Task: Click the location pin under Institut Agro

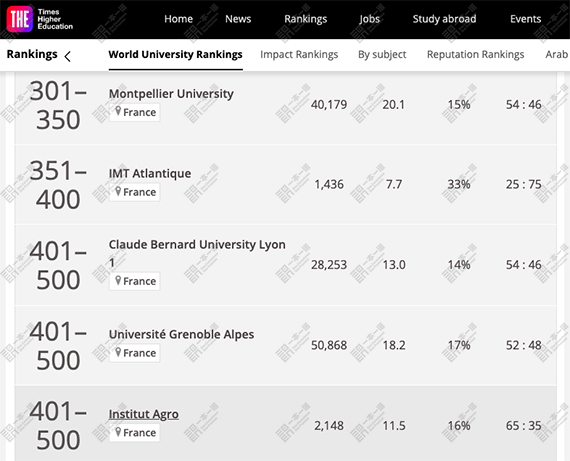Action: [x=118, y=432]
